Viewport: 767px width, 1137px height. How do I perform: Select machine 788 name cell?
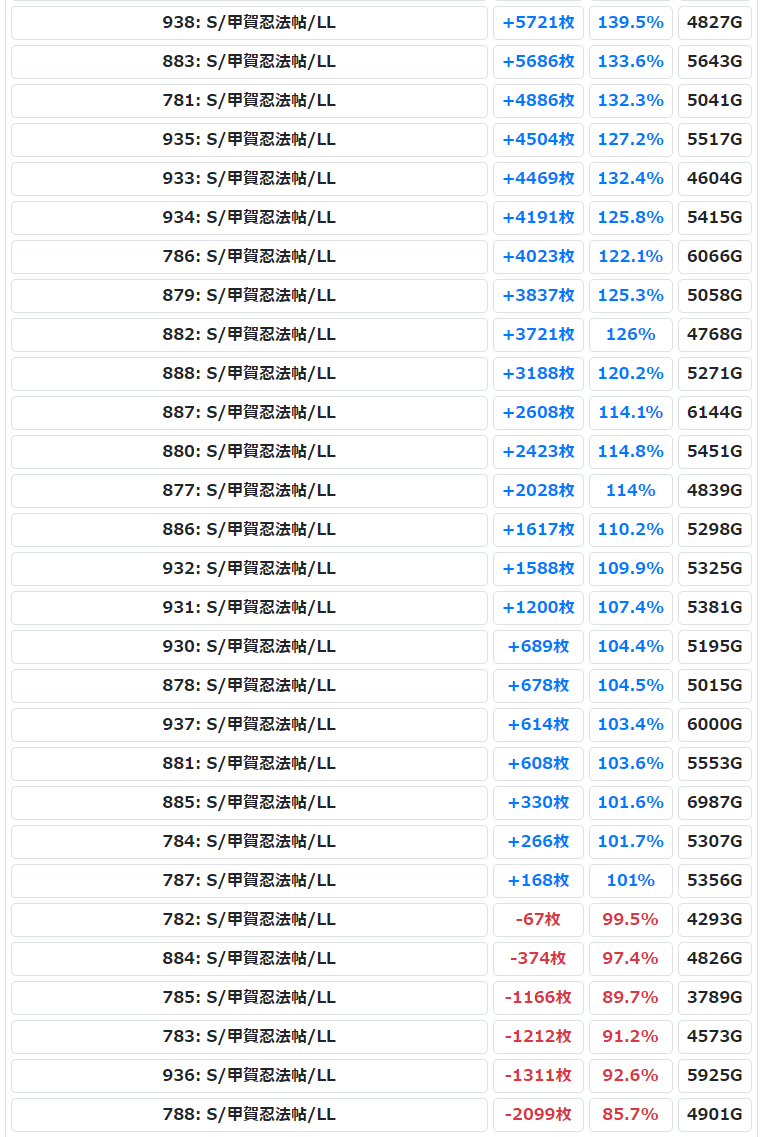click(249, 1115)
